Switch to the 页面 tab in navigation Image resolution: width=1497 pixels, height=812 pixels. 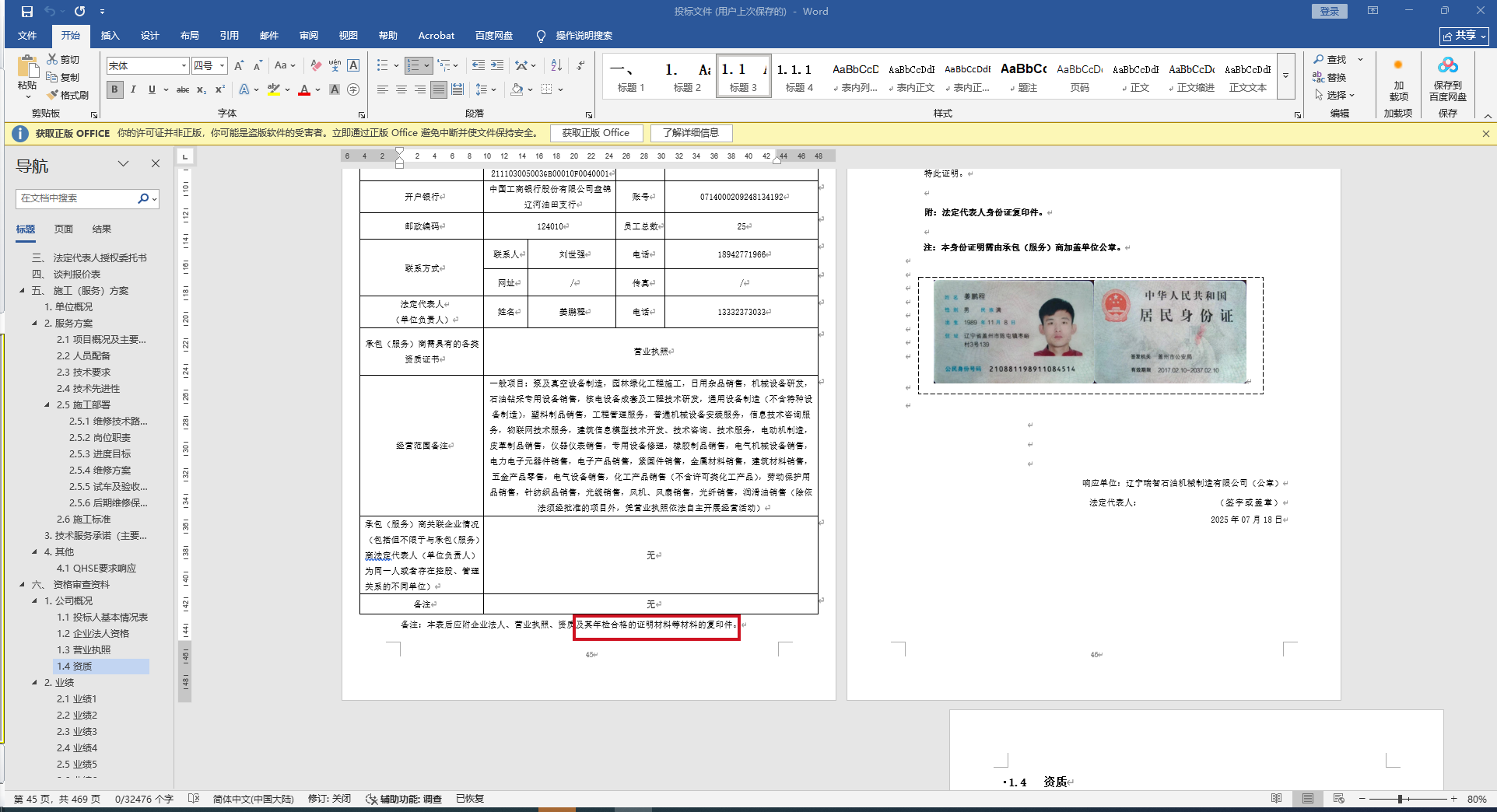pos(63,229)
